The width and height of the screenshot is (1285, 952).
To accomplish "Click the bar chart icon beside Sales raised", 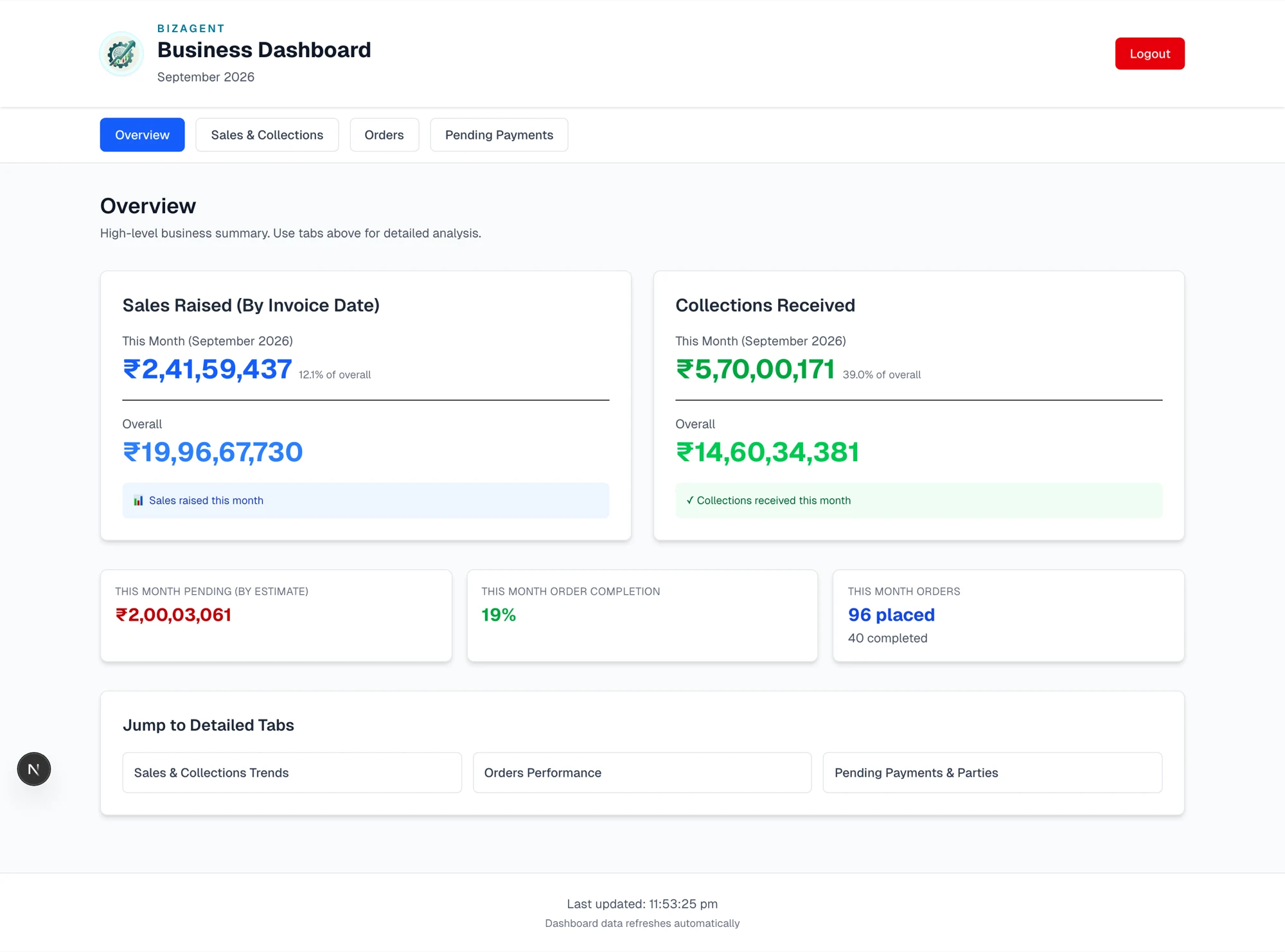I will (x=138, y=500).
